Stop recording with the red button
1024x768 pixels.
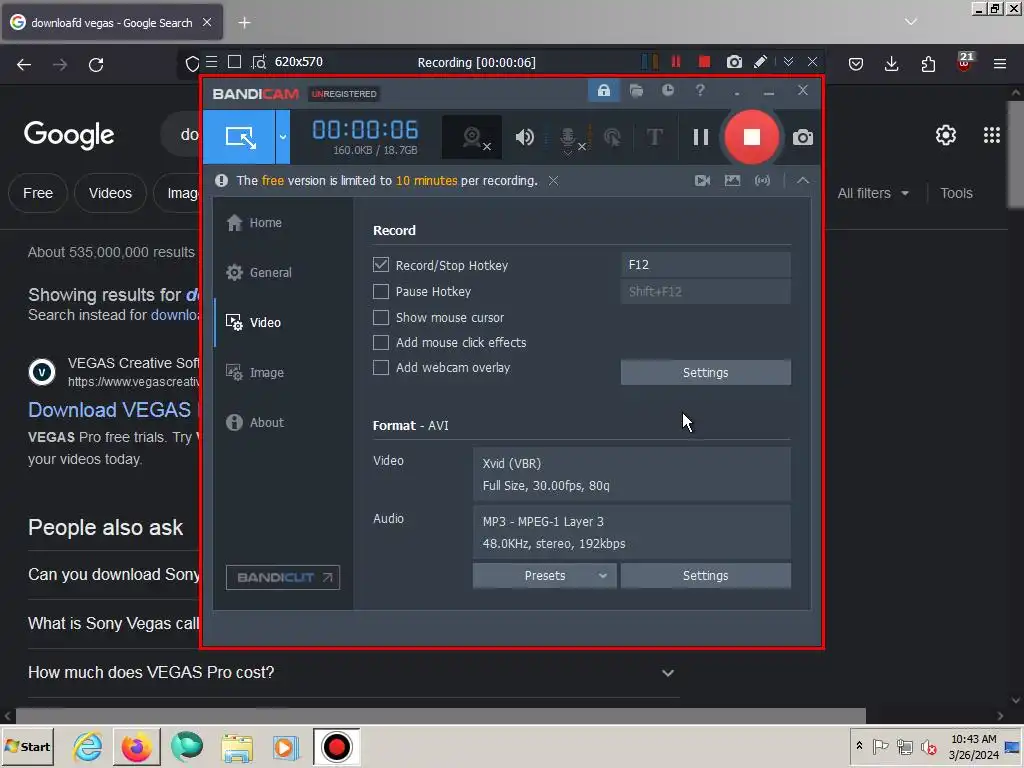point(752,137)
